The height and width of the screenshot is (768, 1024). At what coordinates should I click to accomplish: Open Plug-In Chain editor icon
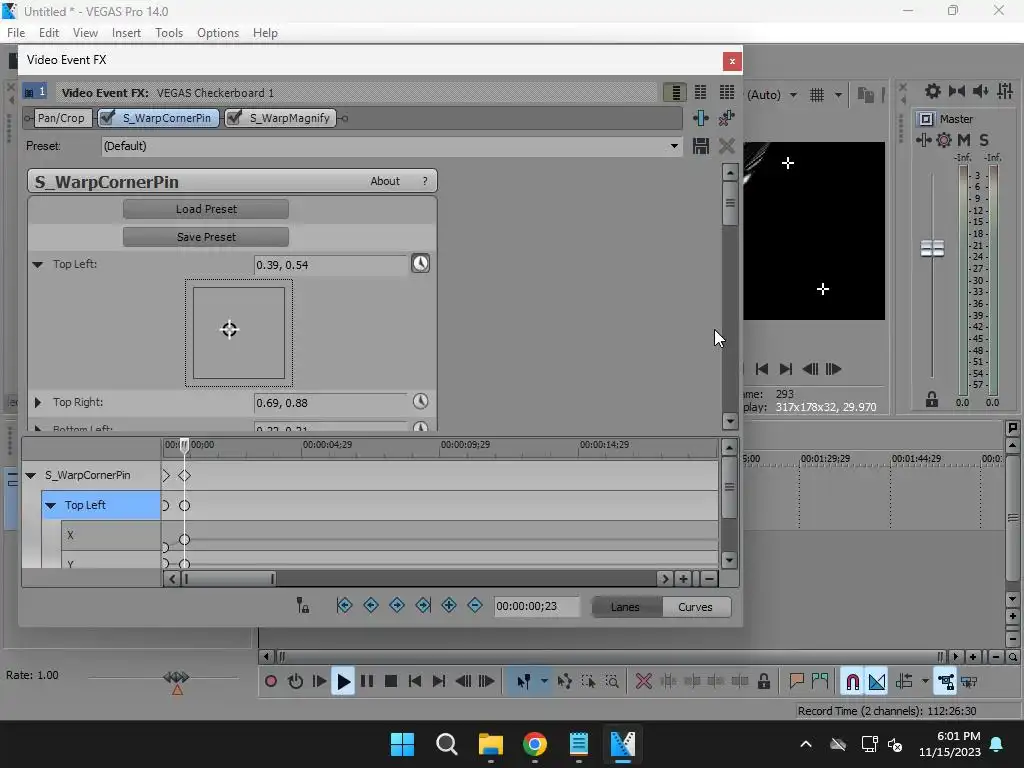[x=701, y=118]
